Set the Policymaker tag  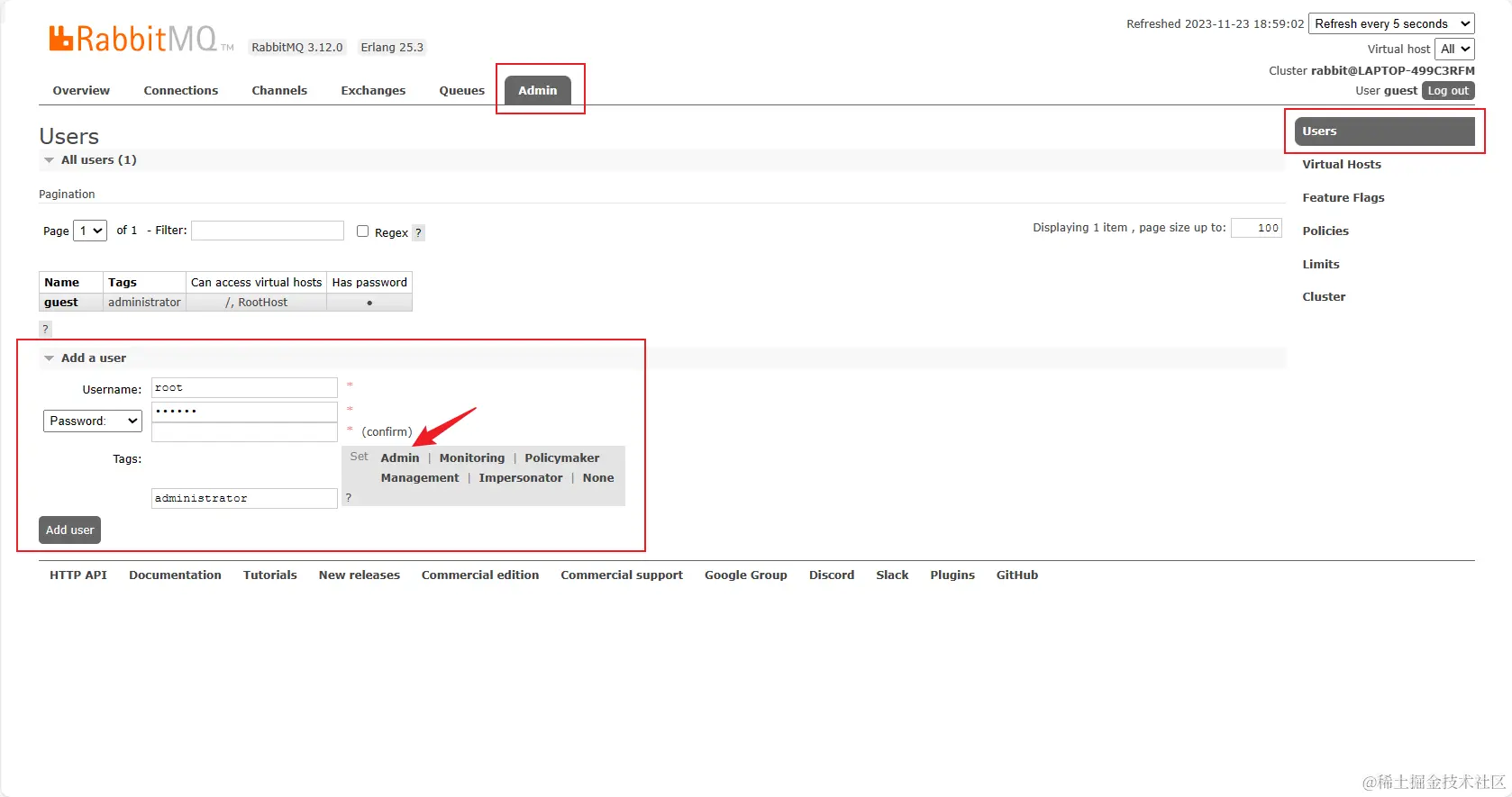(562, 457)
